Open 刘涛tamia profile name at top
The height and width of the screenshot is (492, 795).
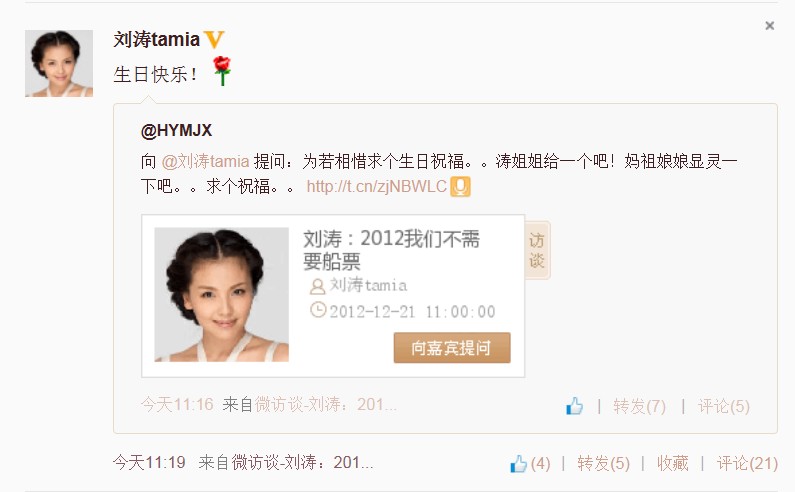click(156, 40)
